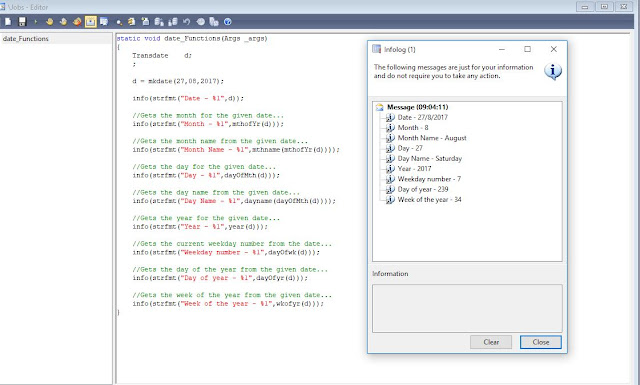
Task: Select the 'Date - 27/8/2017' infolog row
Action: tap(422, 117)
